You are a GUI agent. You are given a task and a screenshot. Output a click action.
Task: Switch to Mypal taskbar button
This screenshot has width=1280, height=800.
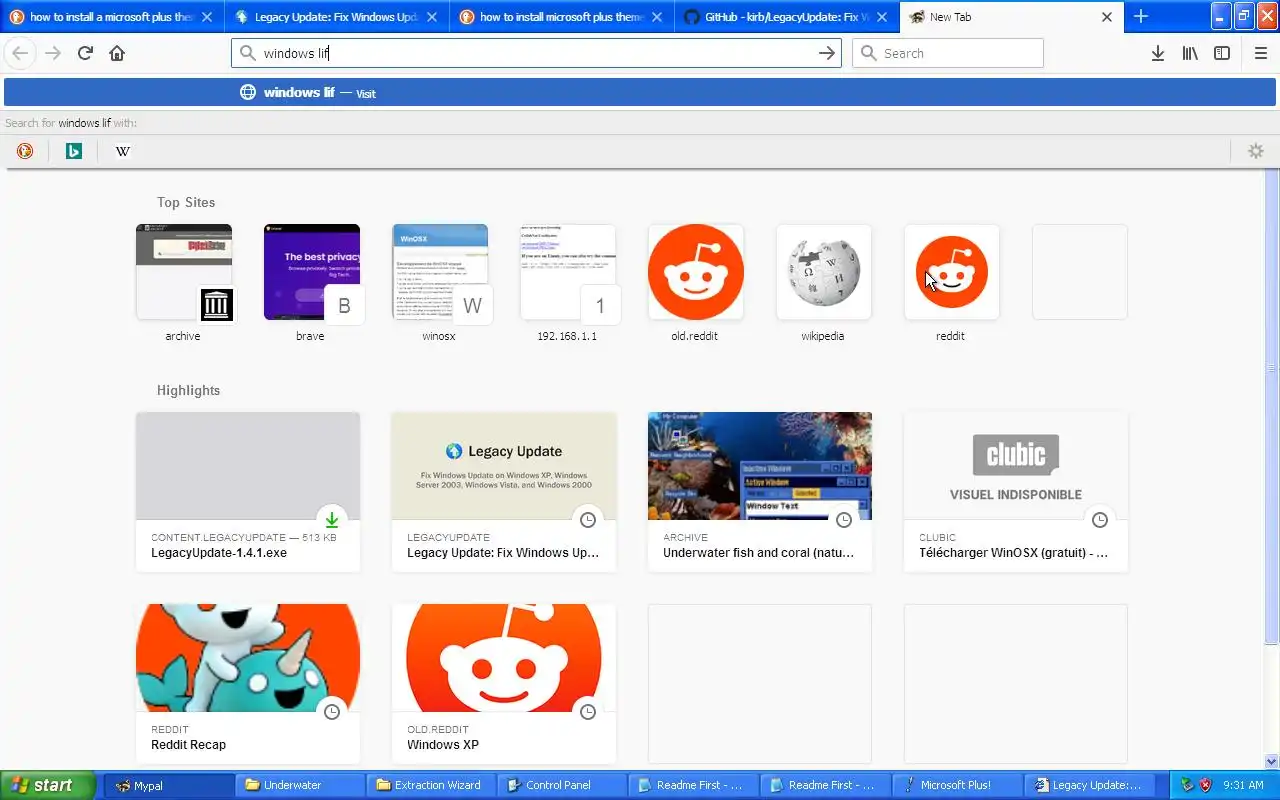[x=168, y=785]
